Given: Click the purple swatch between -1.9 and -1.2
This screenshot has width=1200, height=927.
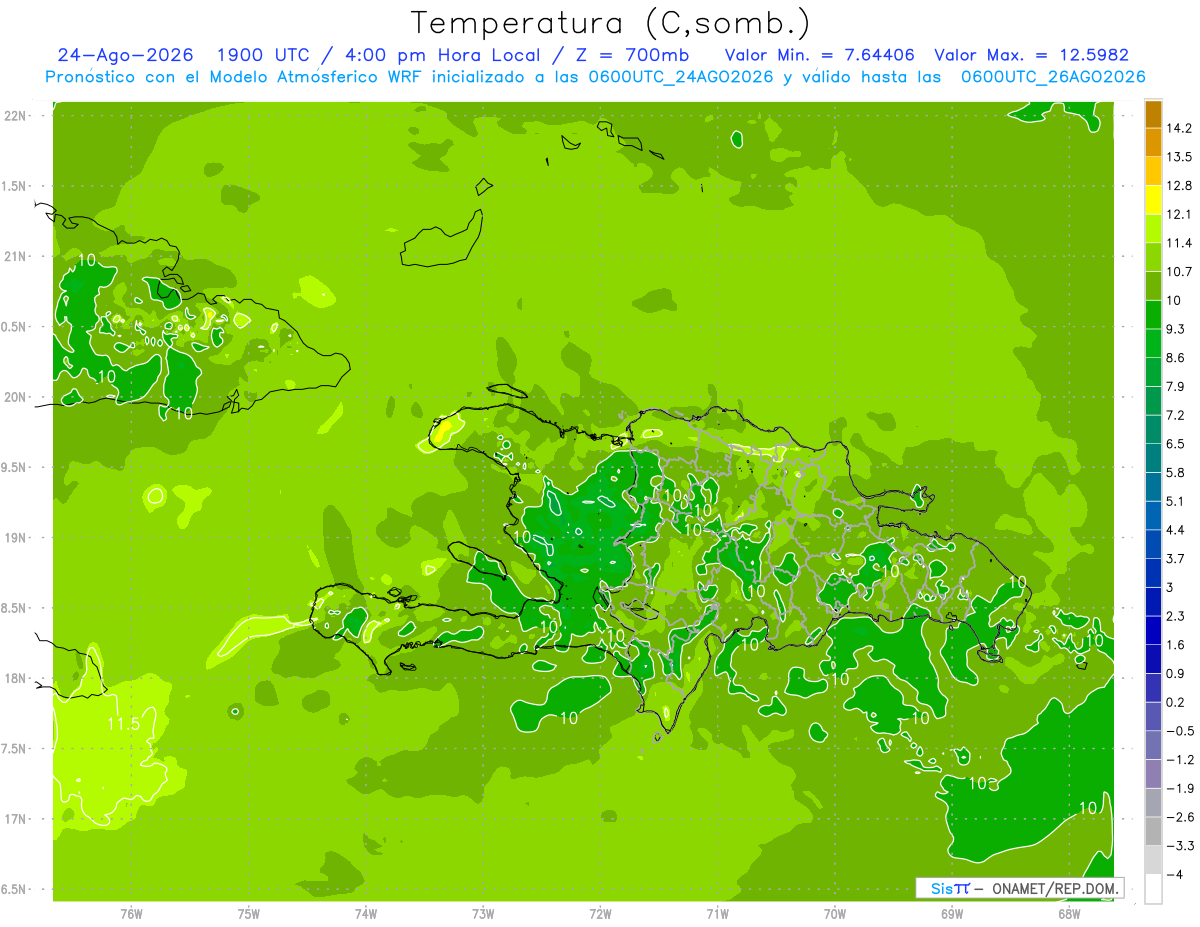Looking at the screenshot, I should tap(1153, 774).
